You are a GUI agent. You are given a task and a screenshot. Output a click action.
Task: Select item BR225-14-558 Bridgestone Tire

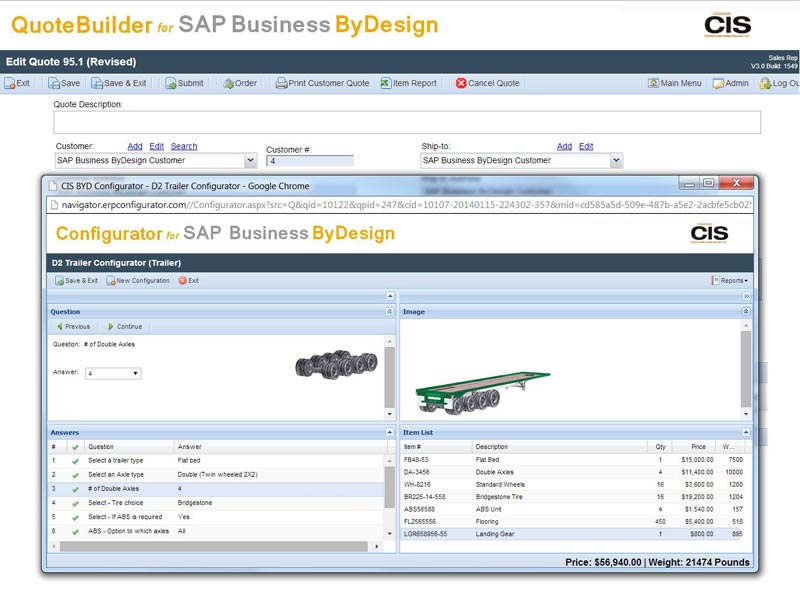(x=573, y=497)
